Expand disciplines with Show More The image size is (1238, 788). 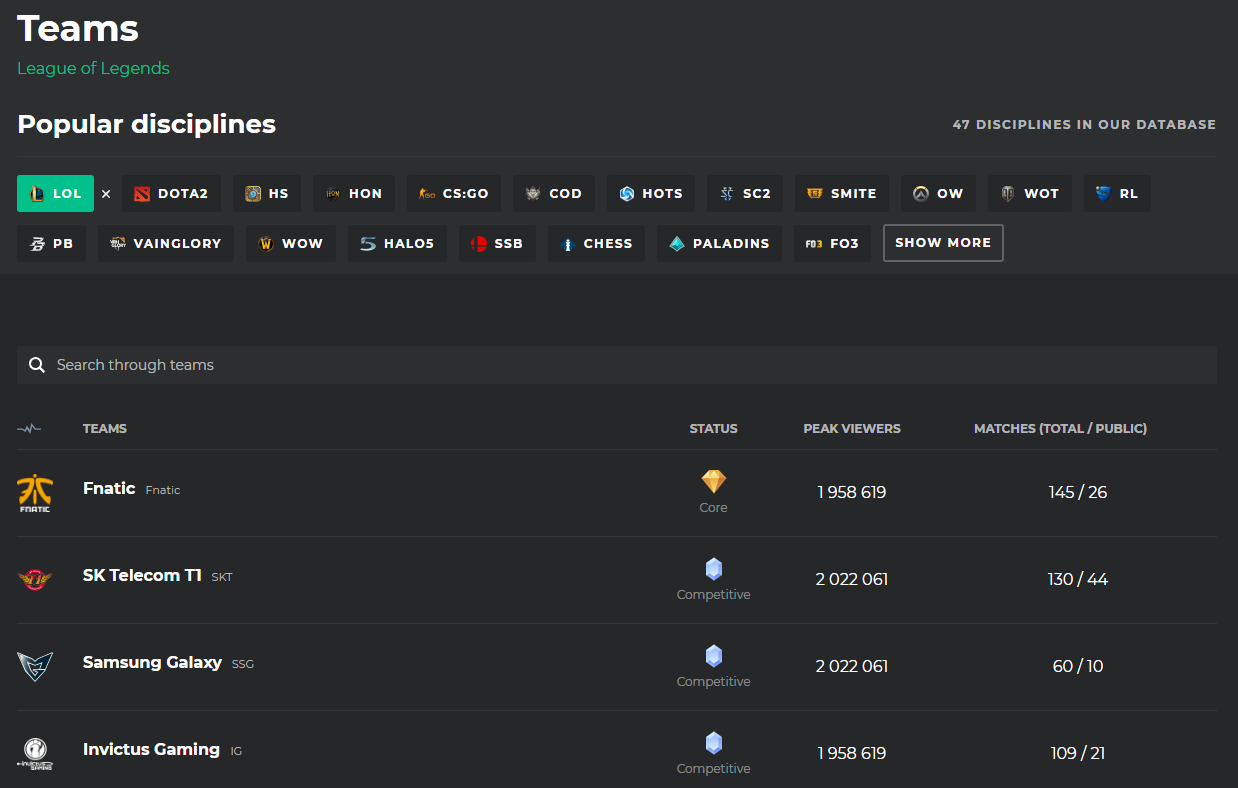(x=942, y=243)
